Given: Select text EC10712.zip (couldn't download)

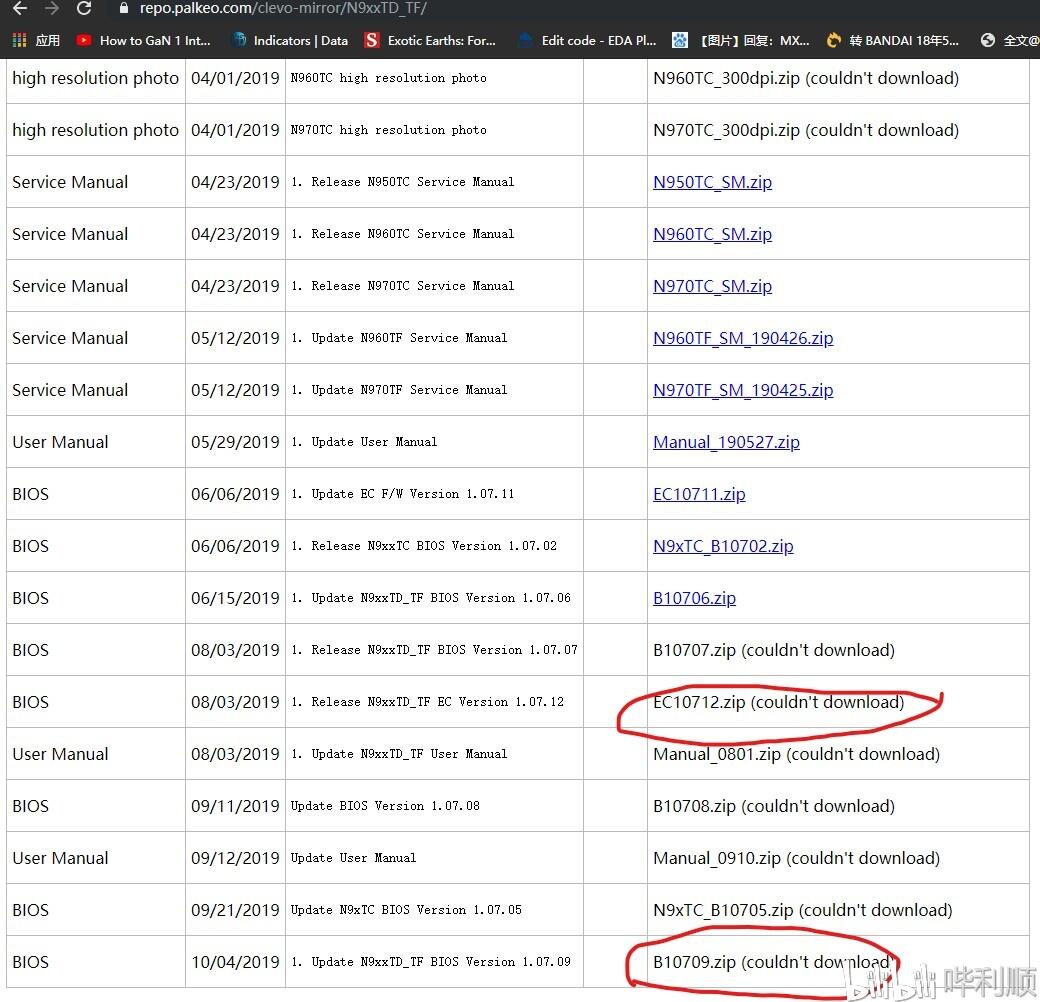Looking at the screenshot, I should pyautogui.click(x=779, y=702).
